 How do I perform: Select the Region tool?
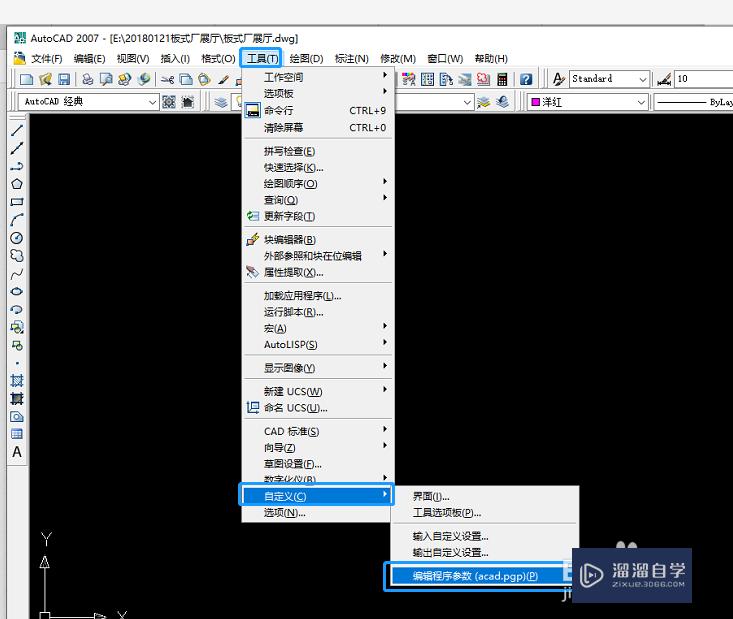coord(17,416)
